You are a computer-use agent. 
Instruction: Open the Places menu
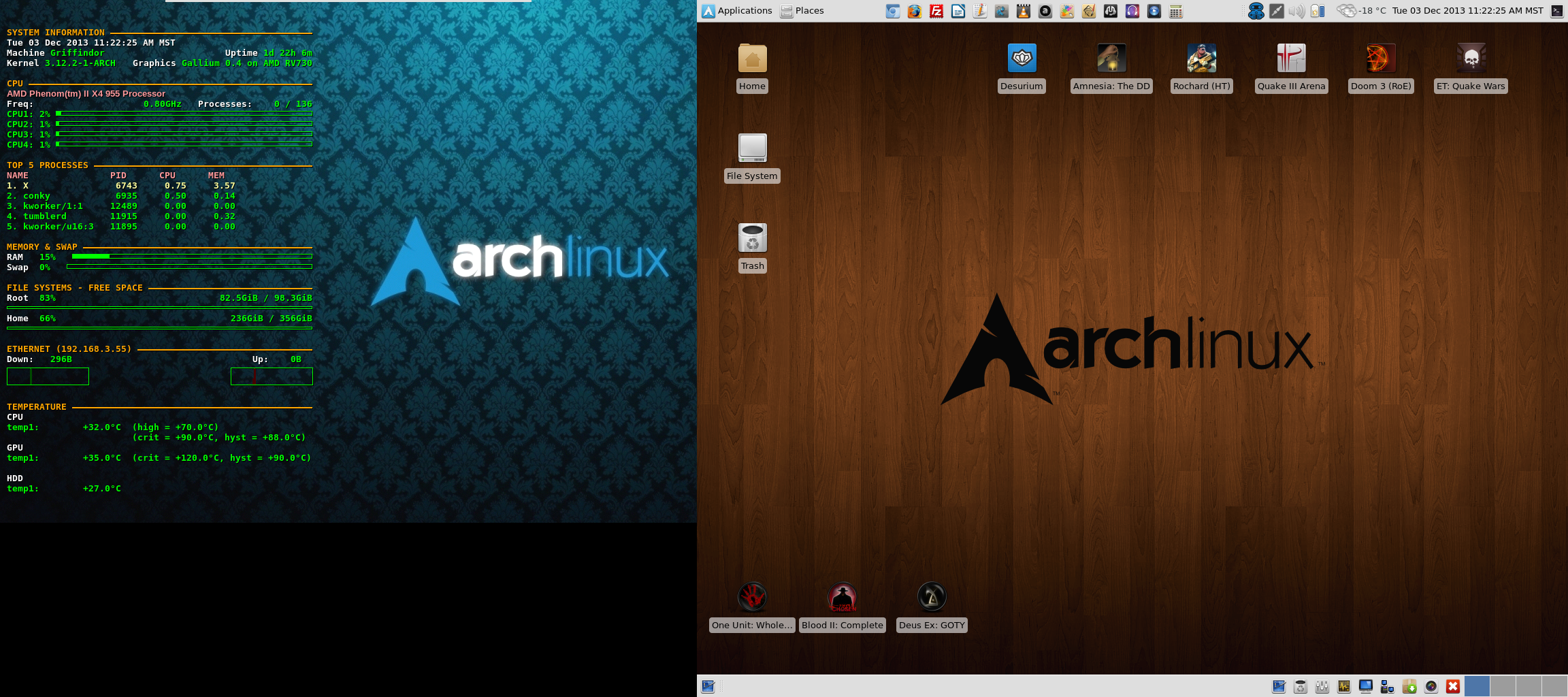pos(802,11)
